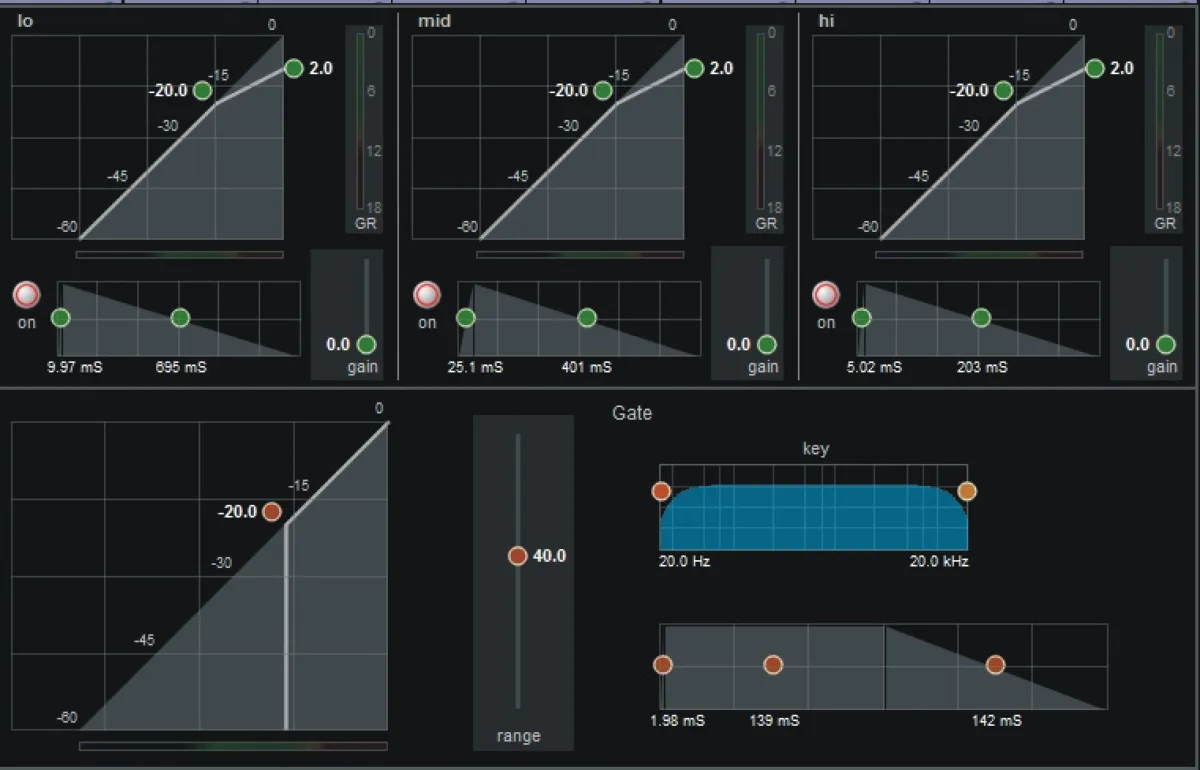Image resolution: width=1200 pixels, height=770 pixels.
Task: Click the lo band 9.97 mS value
Action: pyautogui.click(x=77, y=368)
